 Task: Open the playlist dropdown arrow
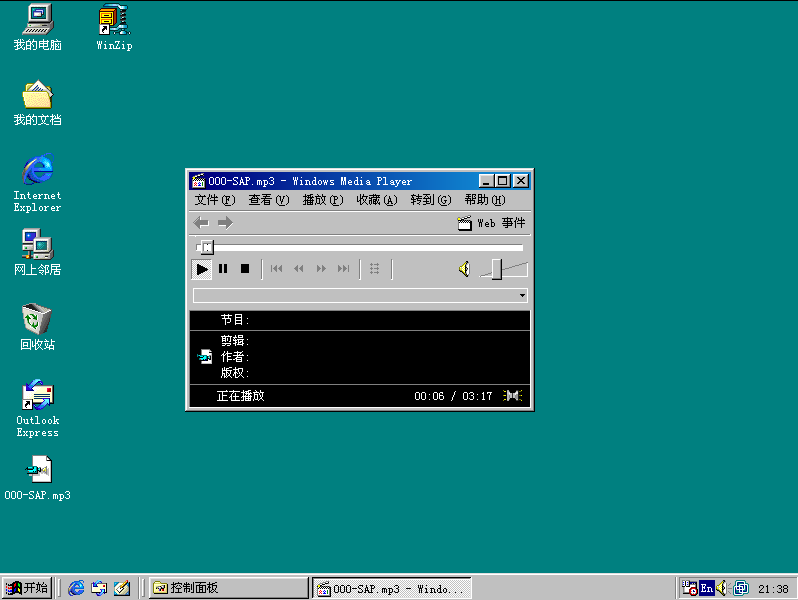(x=522, y=296)
